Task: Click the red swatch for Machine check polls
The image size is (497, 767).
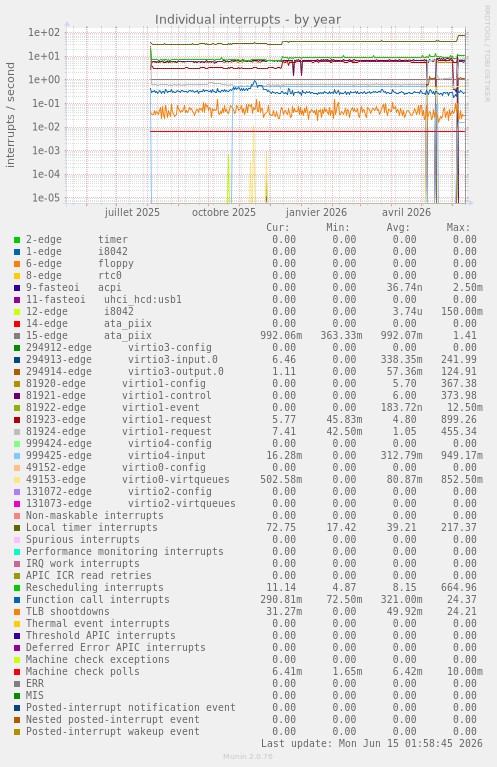Action: coord(17,672)
